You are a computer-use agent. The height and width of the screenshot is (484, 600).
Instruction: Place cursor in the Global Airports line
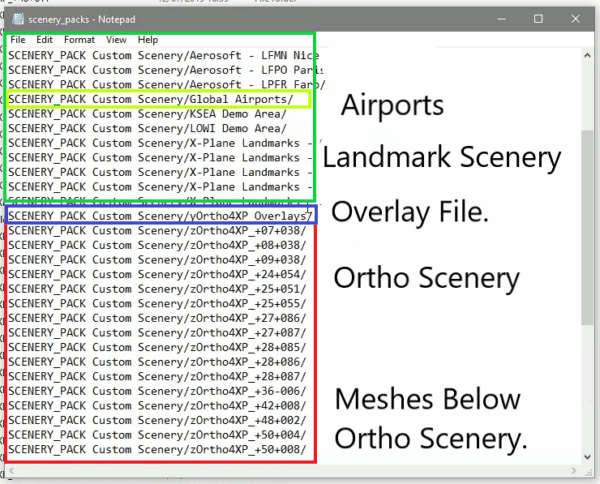pos(150,99)
